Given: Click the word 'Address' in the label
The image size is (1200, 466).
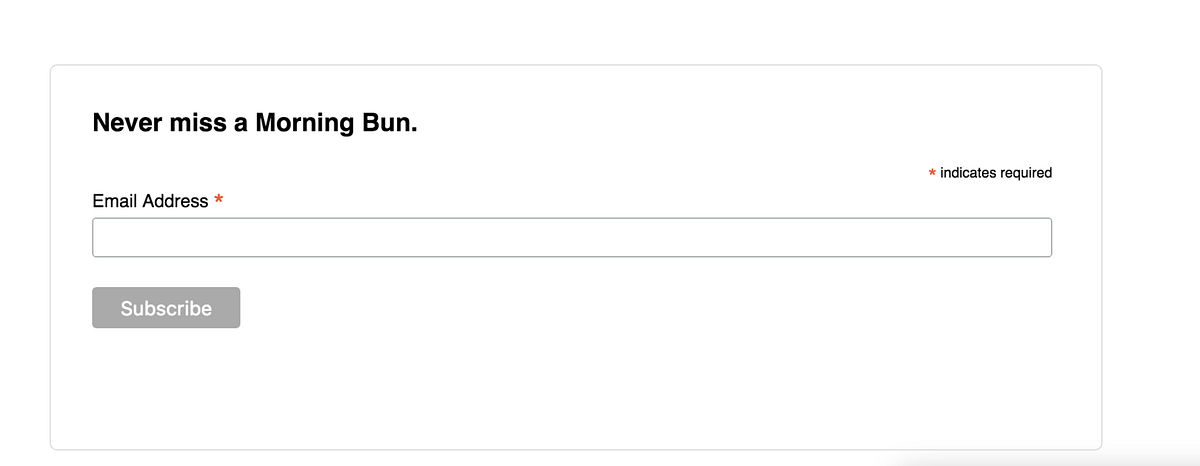Looking at the screenshot, I should [x=176, y=201].
